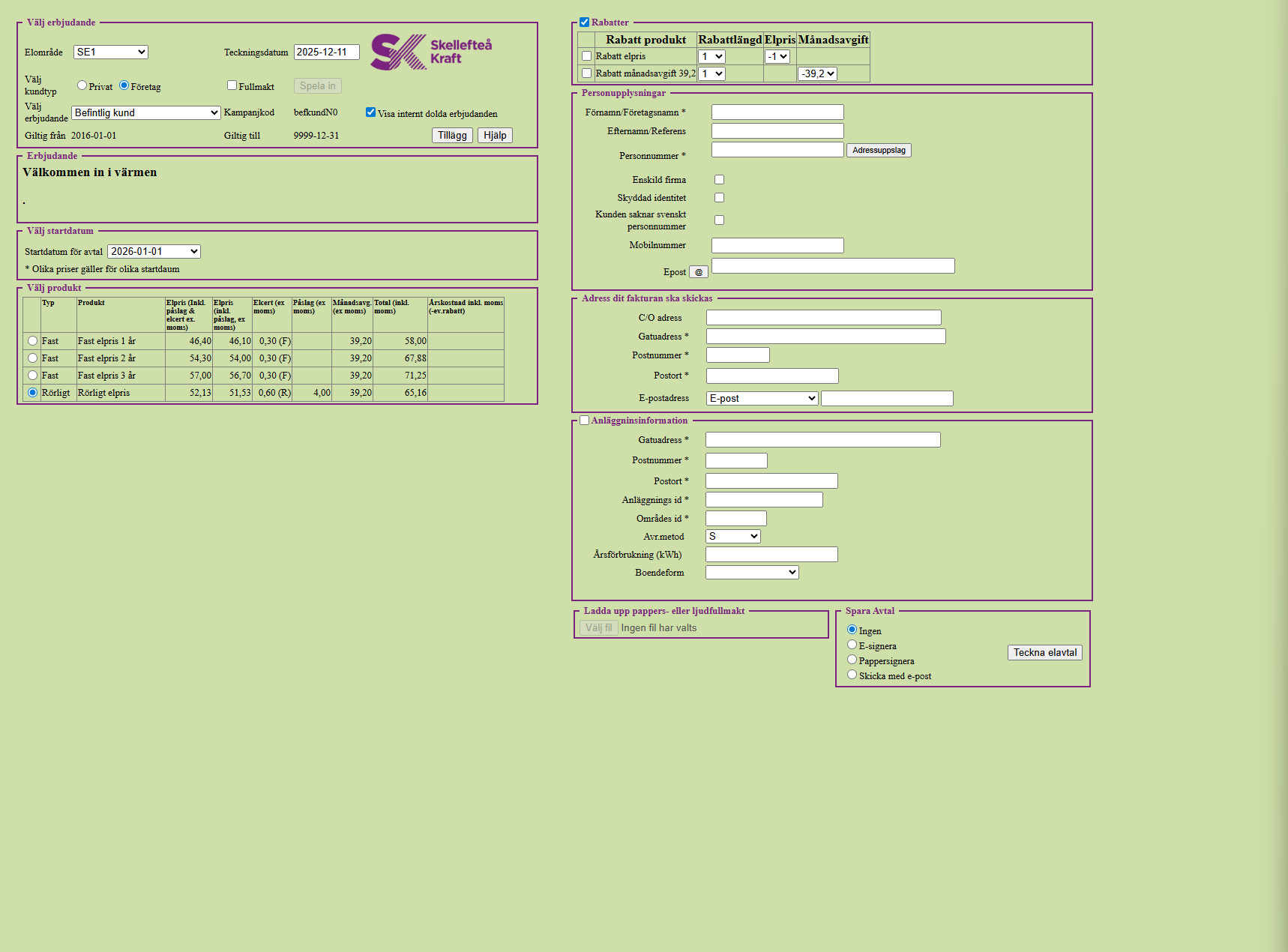Check the Enskild firma box
The width and height of the screenshot is (1288, 952).
coord(719,180)
